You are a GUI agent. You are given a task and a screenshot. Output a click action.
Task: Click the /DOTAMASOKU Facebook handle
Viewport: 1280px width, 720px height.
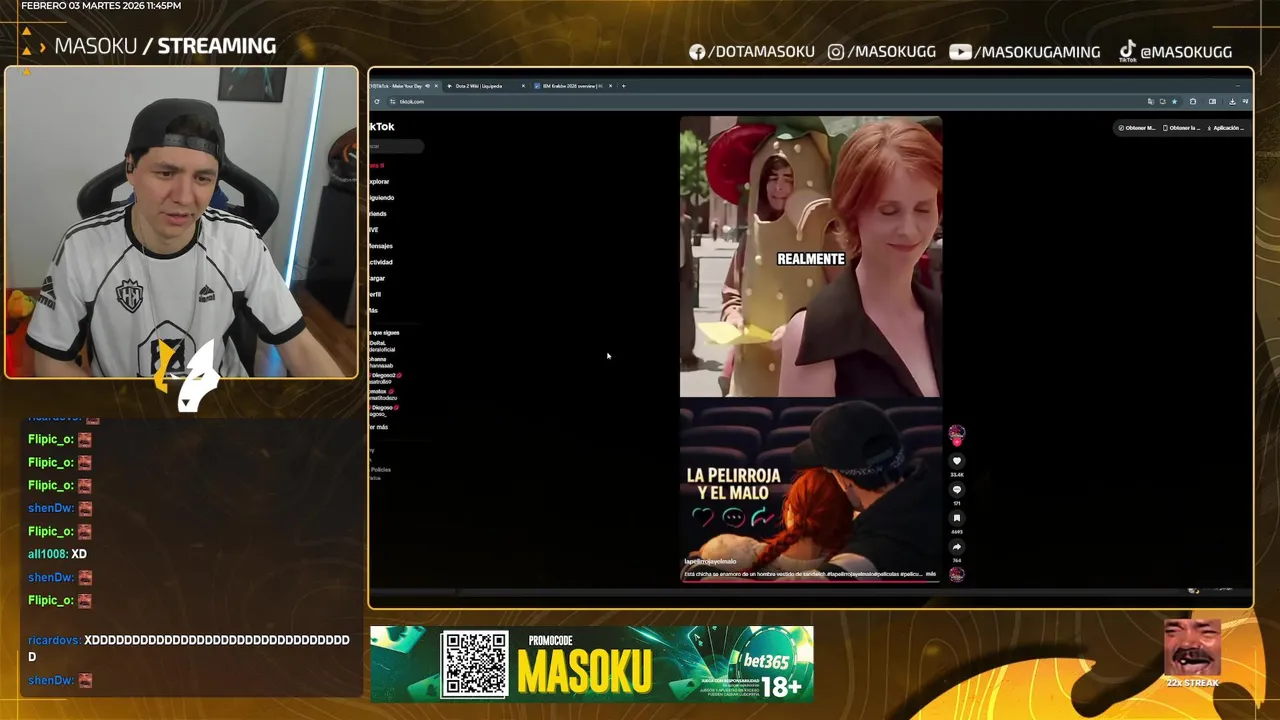click(752, 52)
